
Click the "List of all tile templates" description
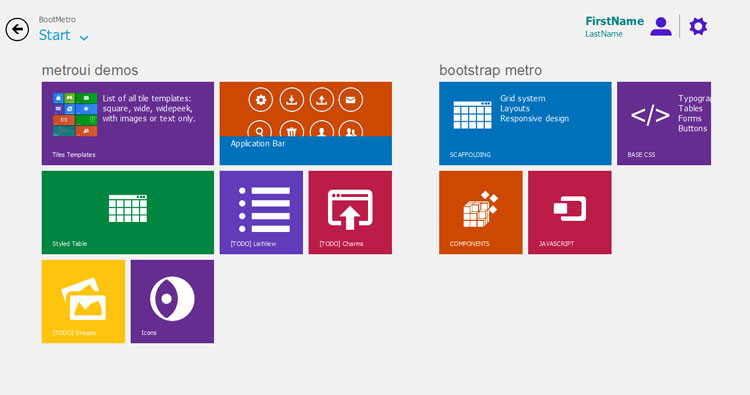(x=149, y=109)
